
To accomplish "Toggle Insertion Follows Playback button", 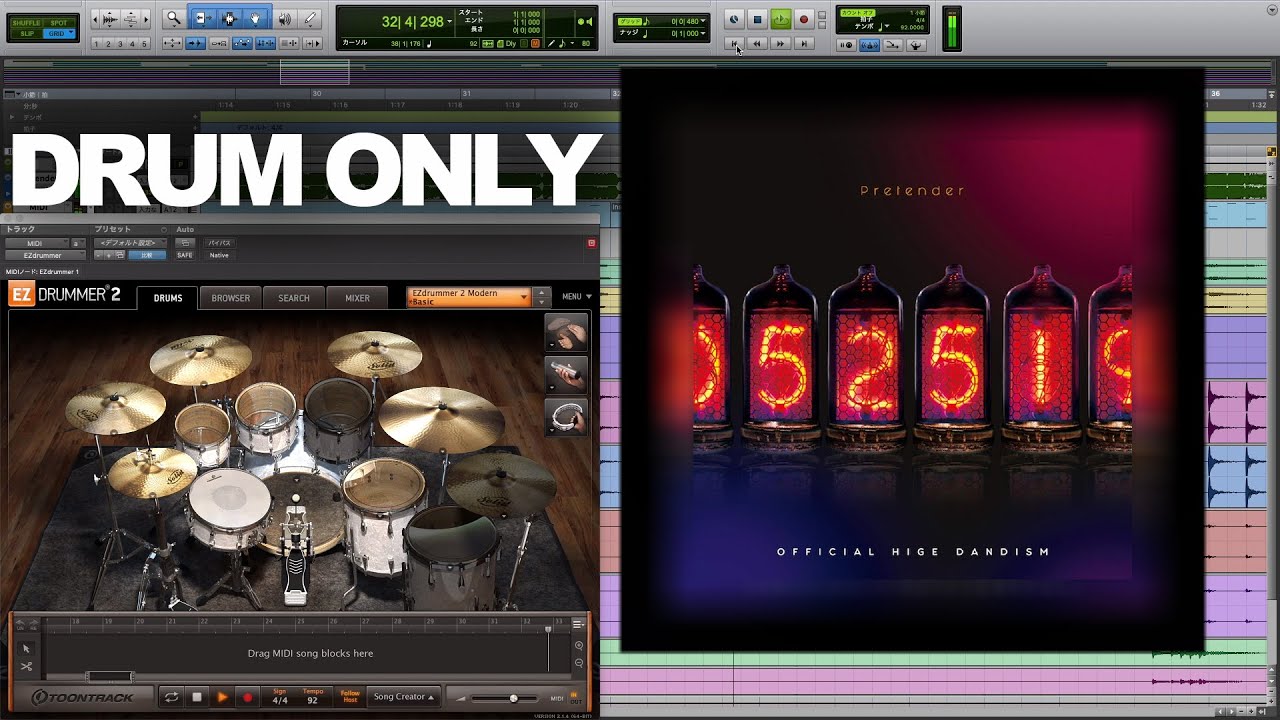I will pos(312,43).
